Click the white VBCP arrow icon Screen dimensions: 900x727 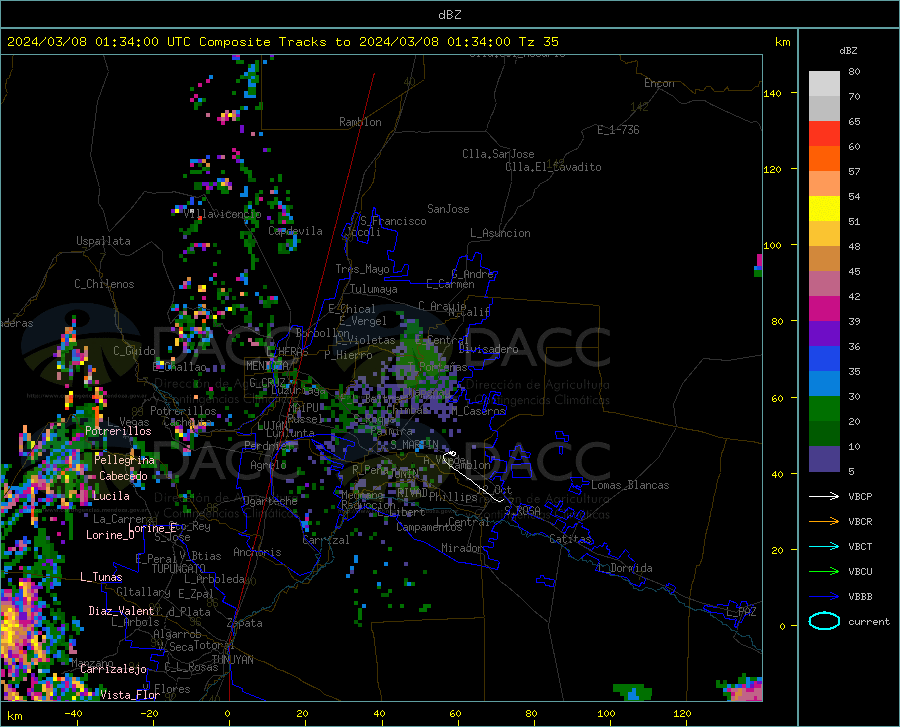pyautogui.click(x=824, y=496)
